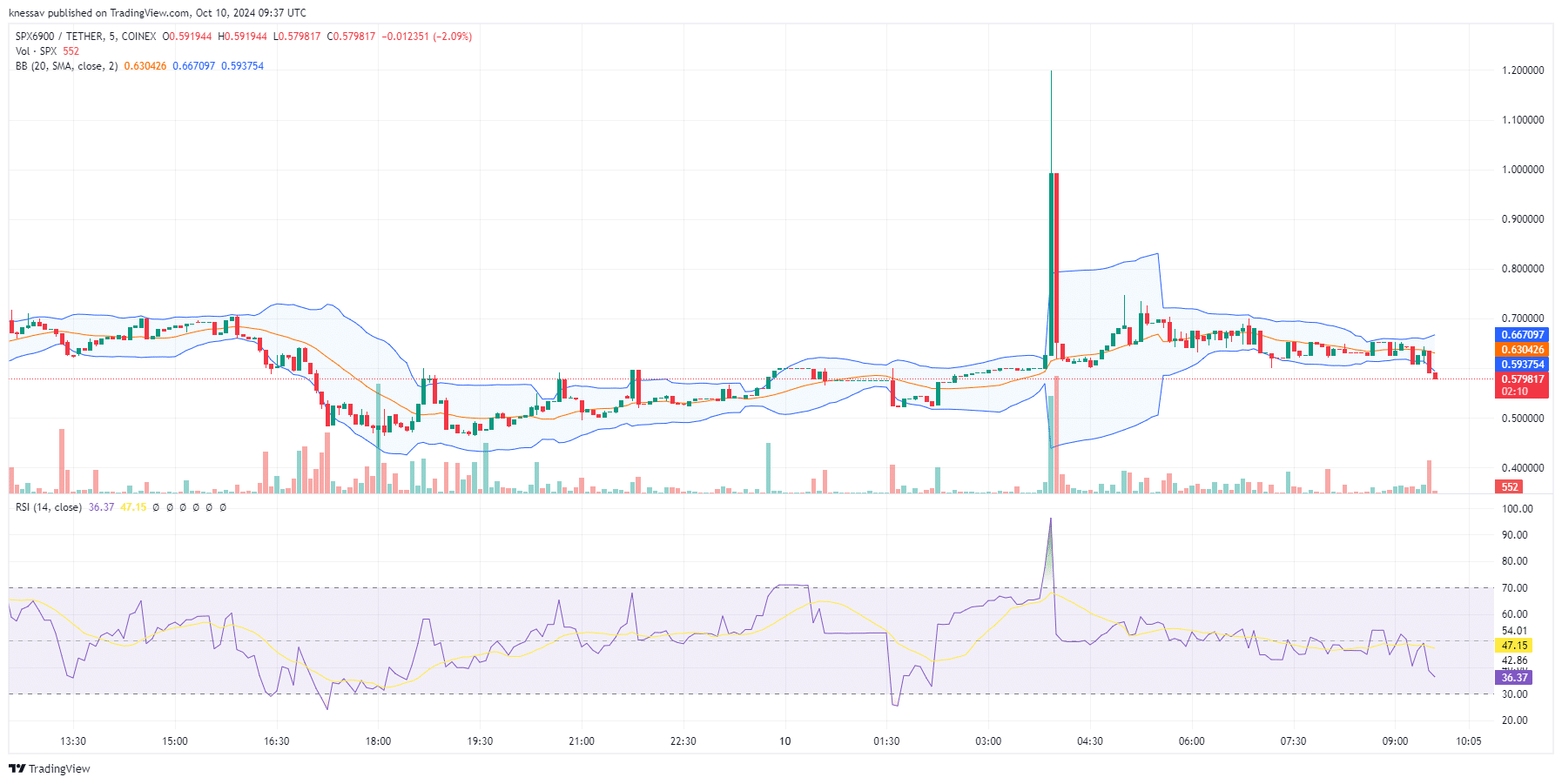Click the 02:10 countdown label on price axis
Image resolution: width=1562 pixels, height=784 pixels.
[x=1514, y=392]
